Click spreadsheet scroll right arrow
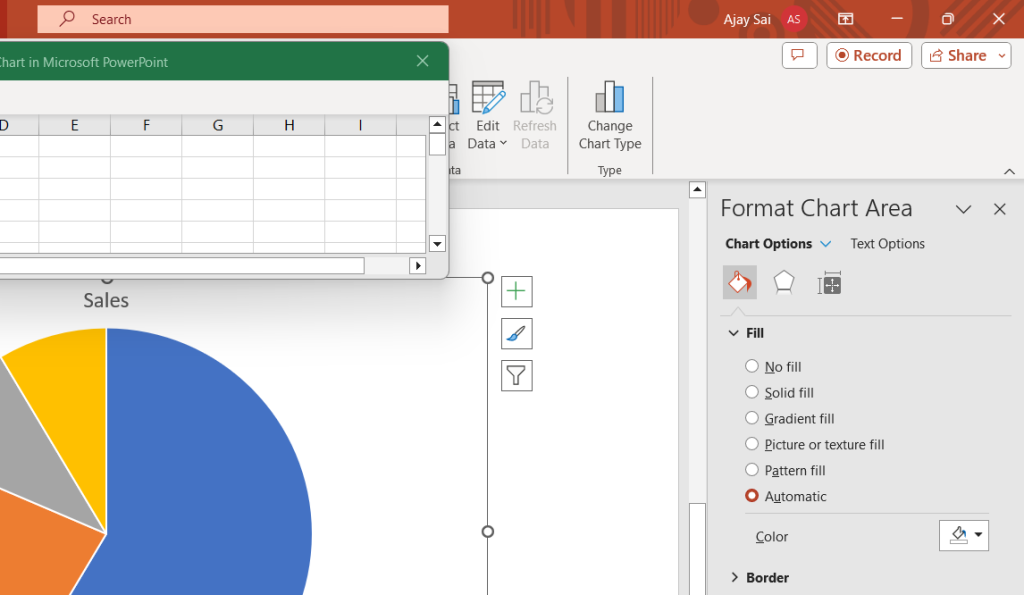 [418, 265]
